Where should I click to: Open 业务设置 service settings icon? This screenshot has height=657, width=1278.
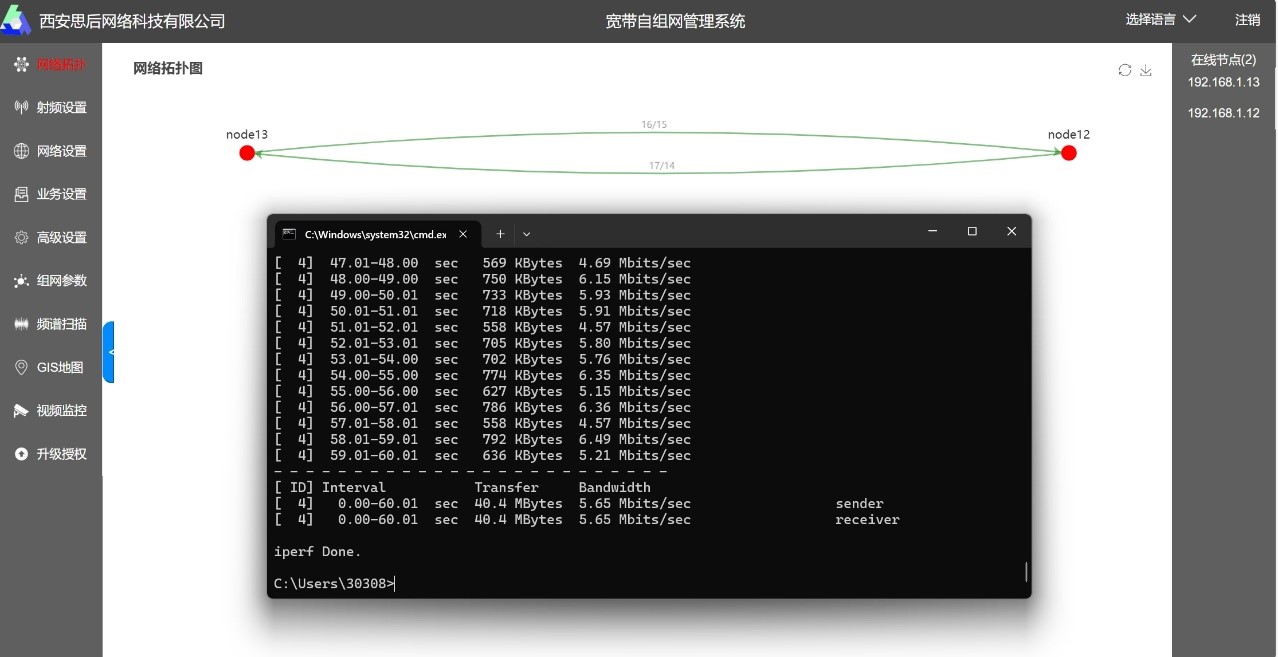click(x=21, y=194)
